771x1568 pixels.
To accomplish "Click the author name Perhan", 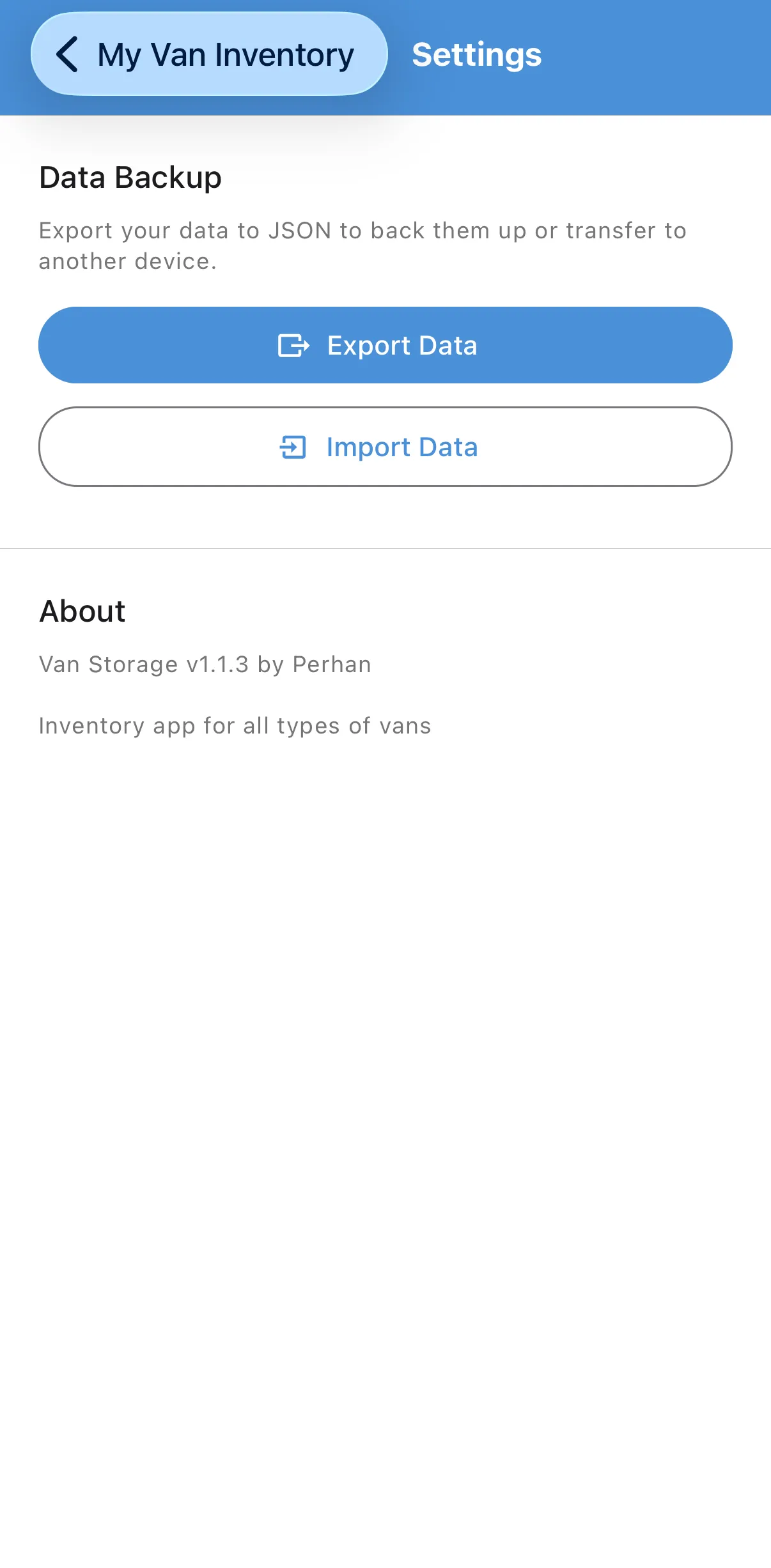I will click(332, 665).
